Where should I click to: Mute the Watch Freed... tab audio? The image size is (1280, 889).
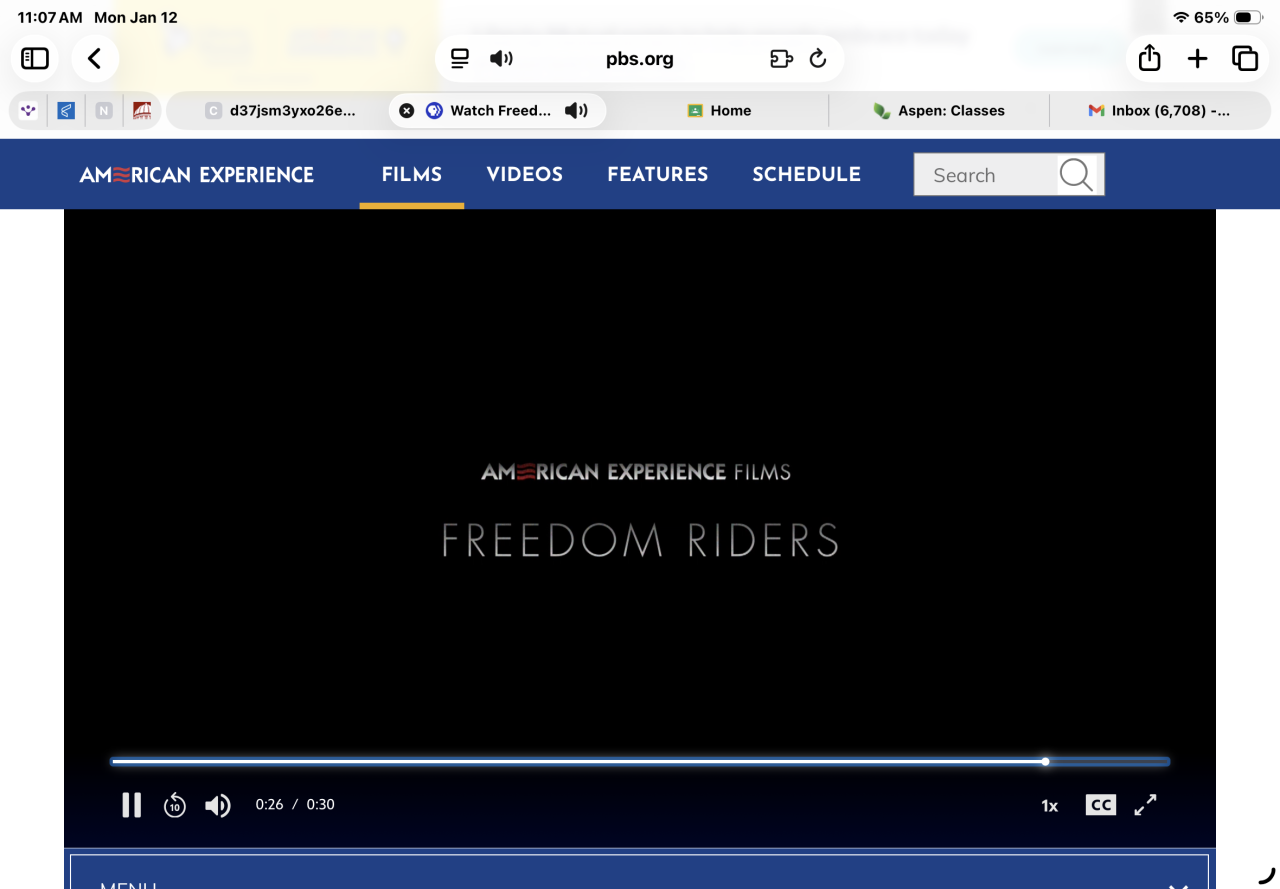(x=576, y=111)
